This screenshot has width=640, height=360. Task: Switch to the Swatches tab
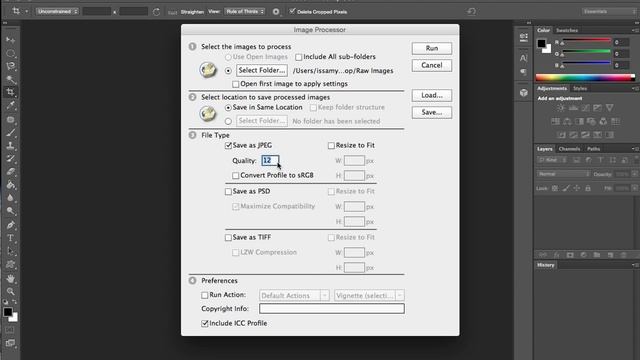point(567,30)
